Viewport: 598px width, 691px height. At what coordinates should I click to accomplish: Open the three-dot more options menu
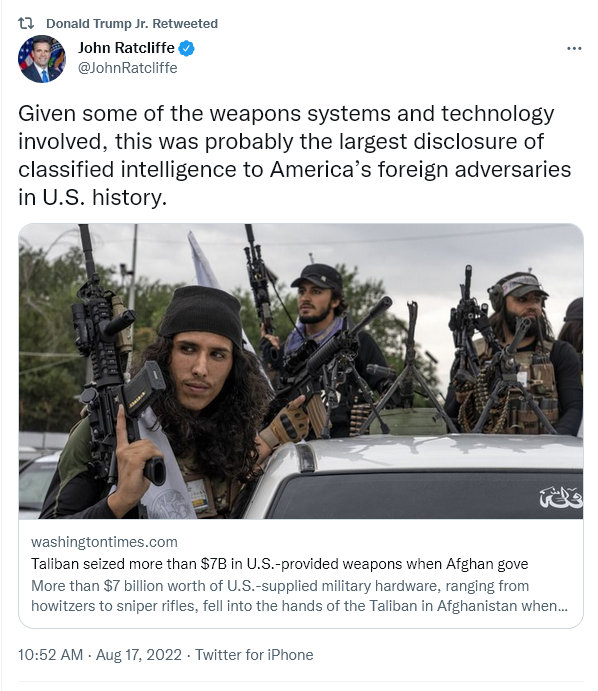coord(574,48)
